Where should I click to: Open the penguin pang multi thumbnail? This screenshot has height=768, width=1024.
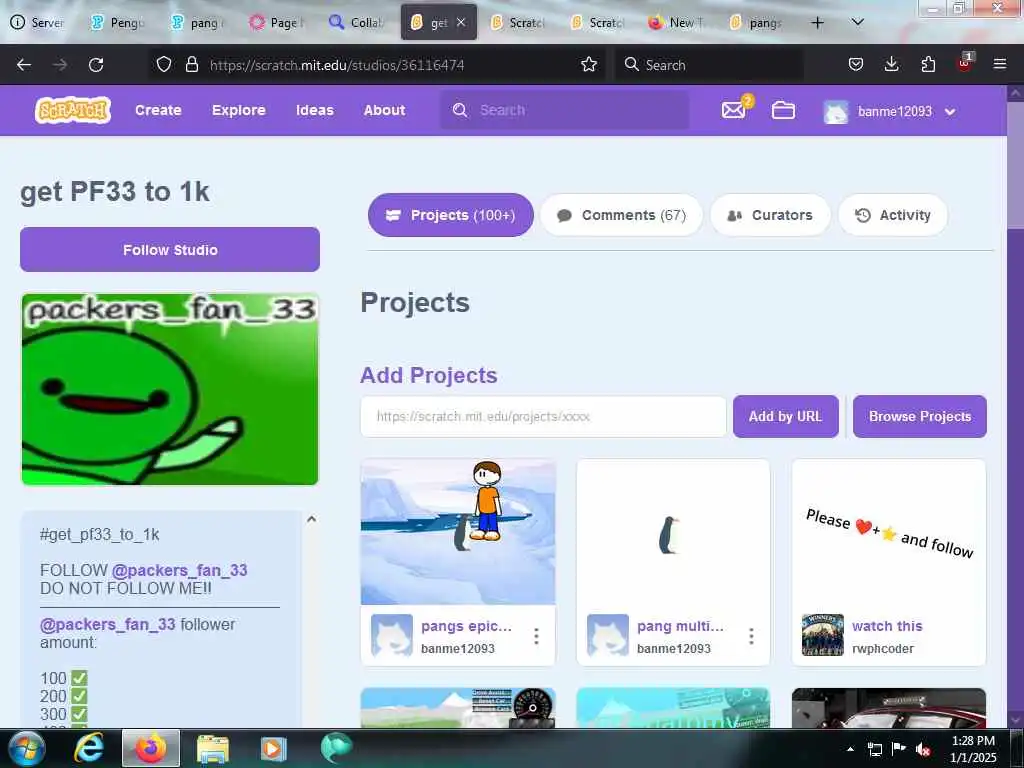coord(673,532)
